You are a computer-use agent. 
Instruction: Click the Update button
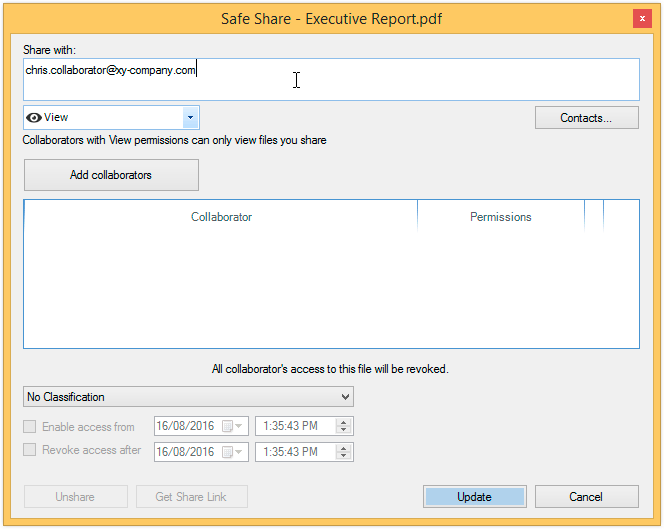[x=474, y=496]
